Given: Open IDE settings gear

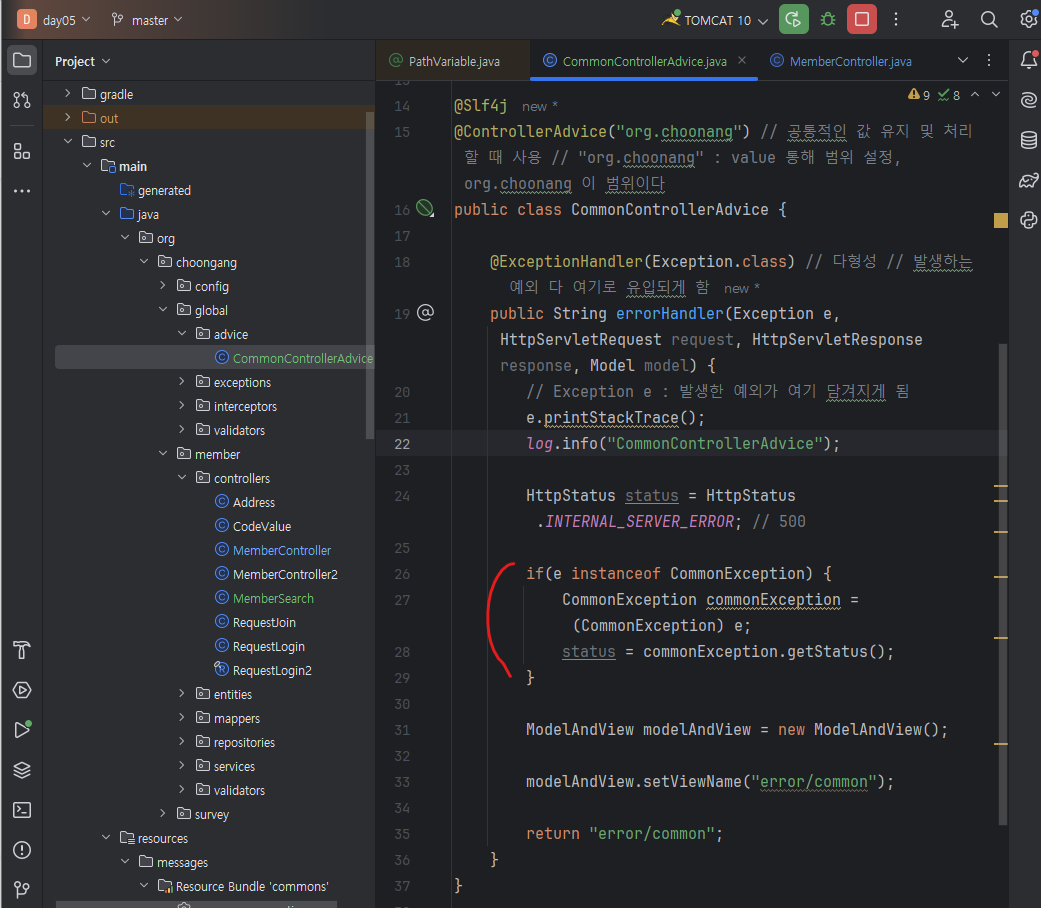Looking at the screenshot, I should (1028, 19).
